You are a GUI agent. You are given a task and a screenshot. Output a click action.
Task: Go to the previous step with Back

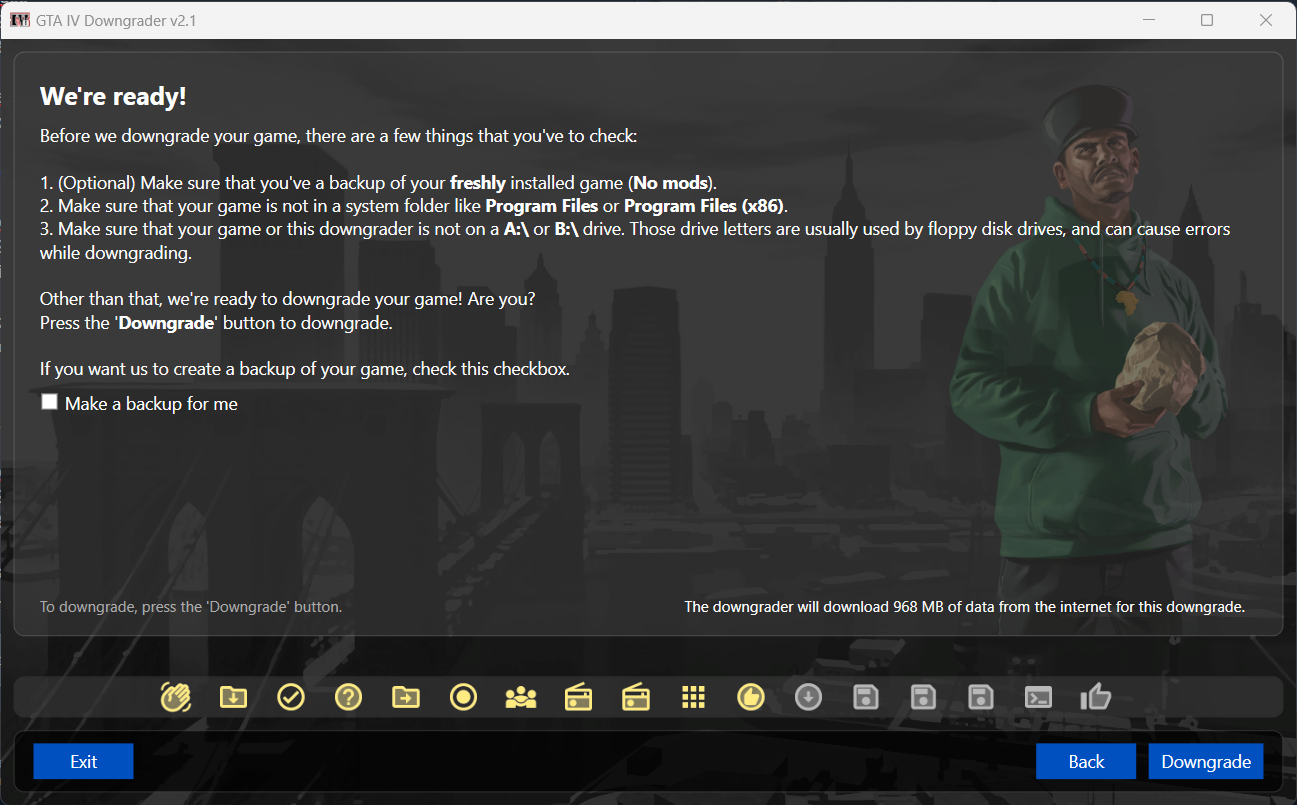[1086, 761]
